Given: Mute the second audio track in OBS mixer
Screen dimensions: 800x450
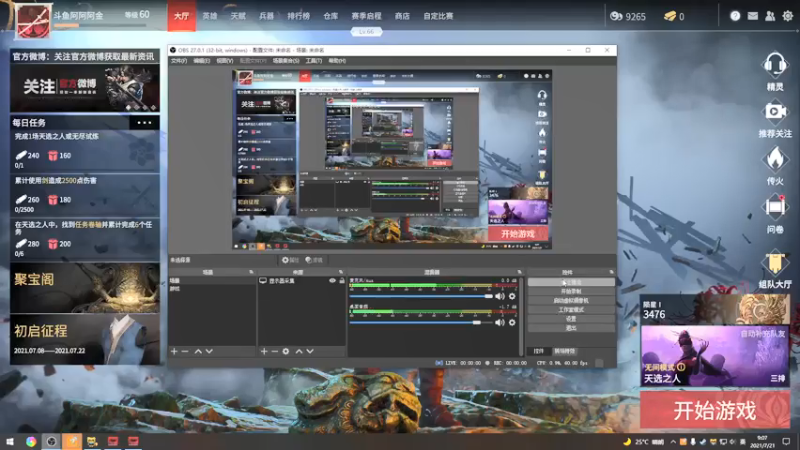Looking at the screenshot, I should 499,322.
